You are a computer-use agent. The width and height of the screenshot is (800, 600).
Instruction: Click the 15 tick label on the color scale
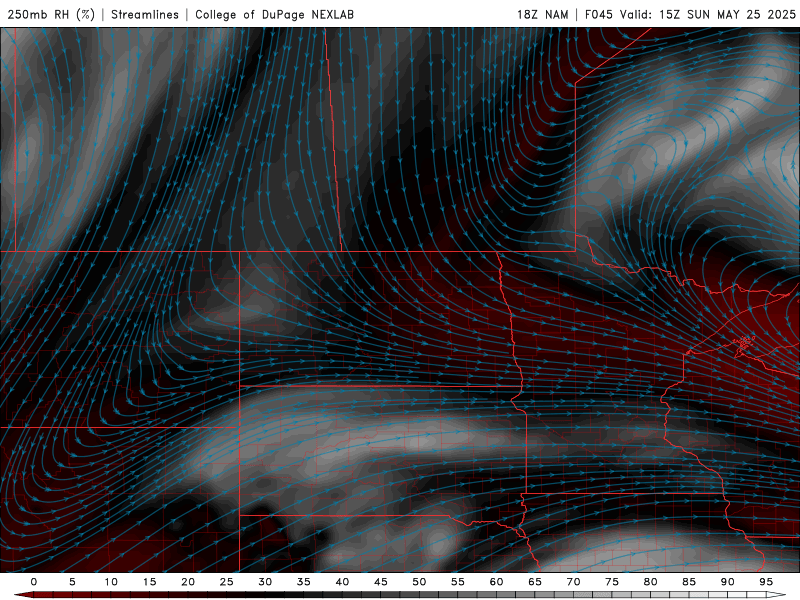(x=149, y=582)
